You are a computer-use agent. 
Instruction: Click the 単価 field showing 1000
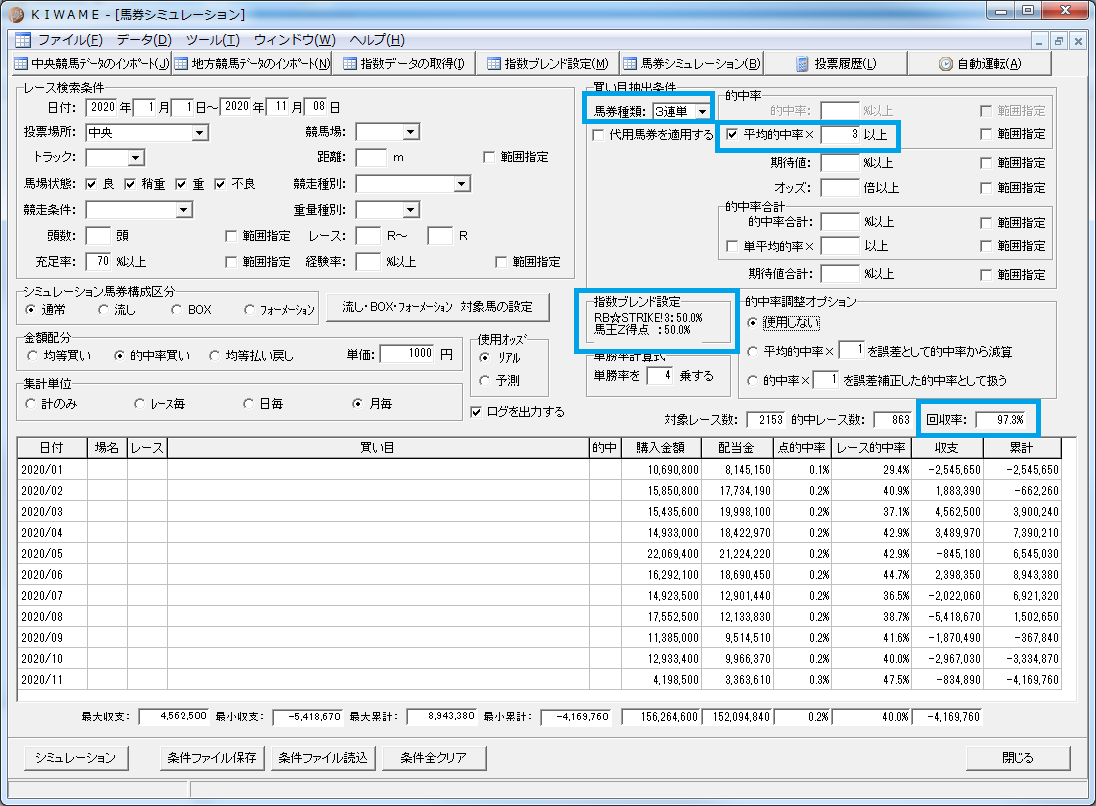tap(408, 354)
